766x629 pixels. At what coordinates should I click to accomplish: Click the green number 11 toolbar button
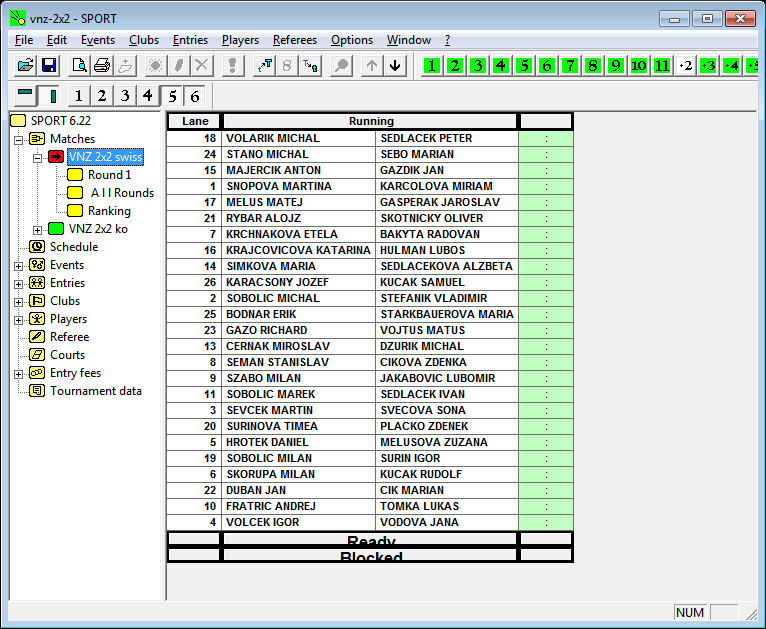pyautogui.click(x=662, y=66)
